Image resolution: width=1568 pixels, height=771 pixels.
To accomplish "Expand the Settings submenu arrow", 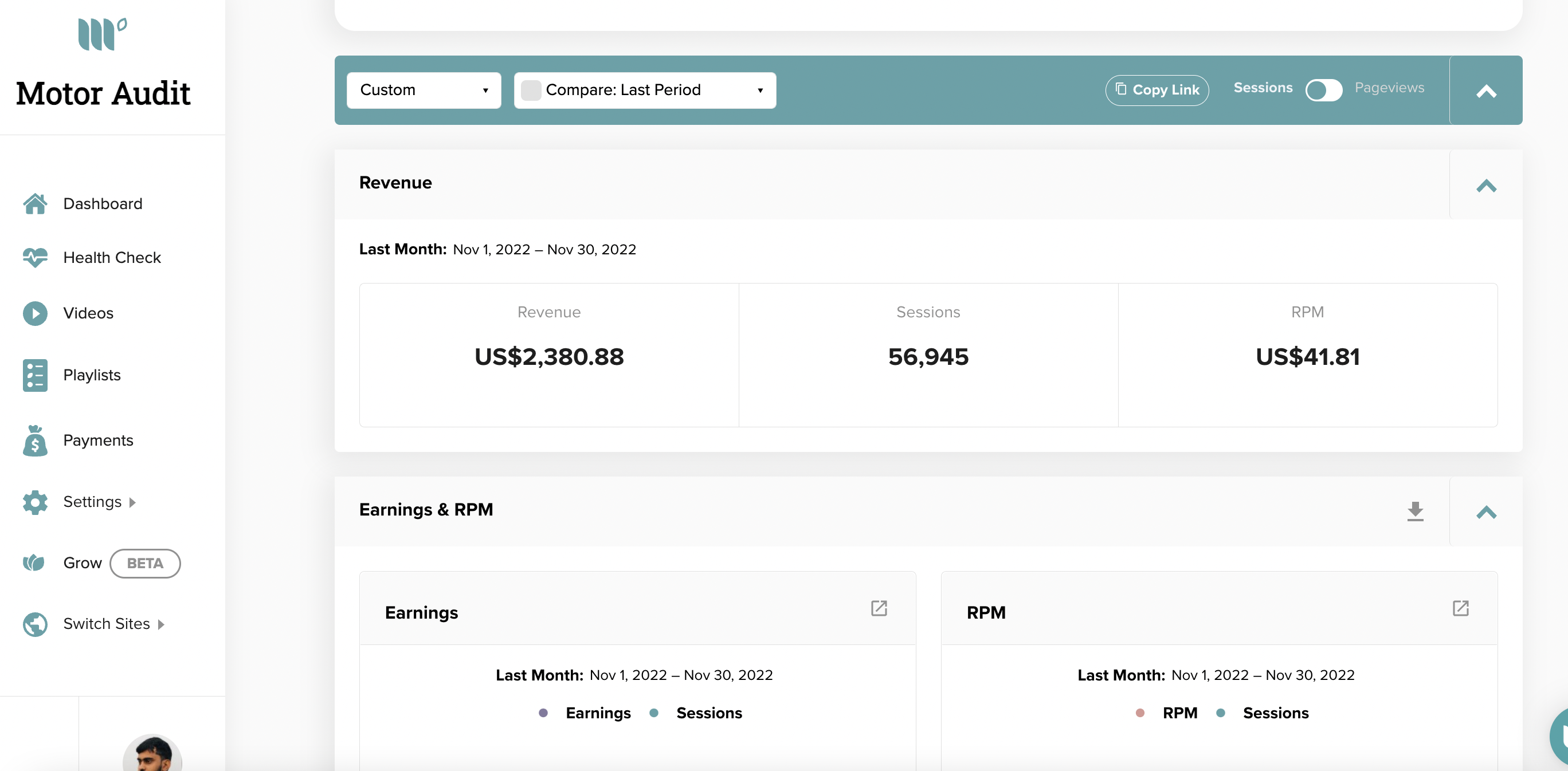I will tap(133, 503).
